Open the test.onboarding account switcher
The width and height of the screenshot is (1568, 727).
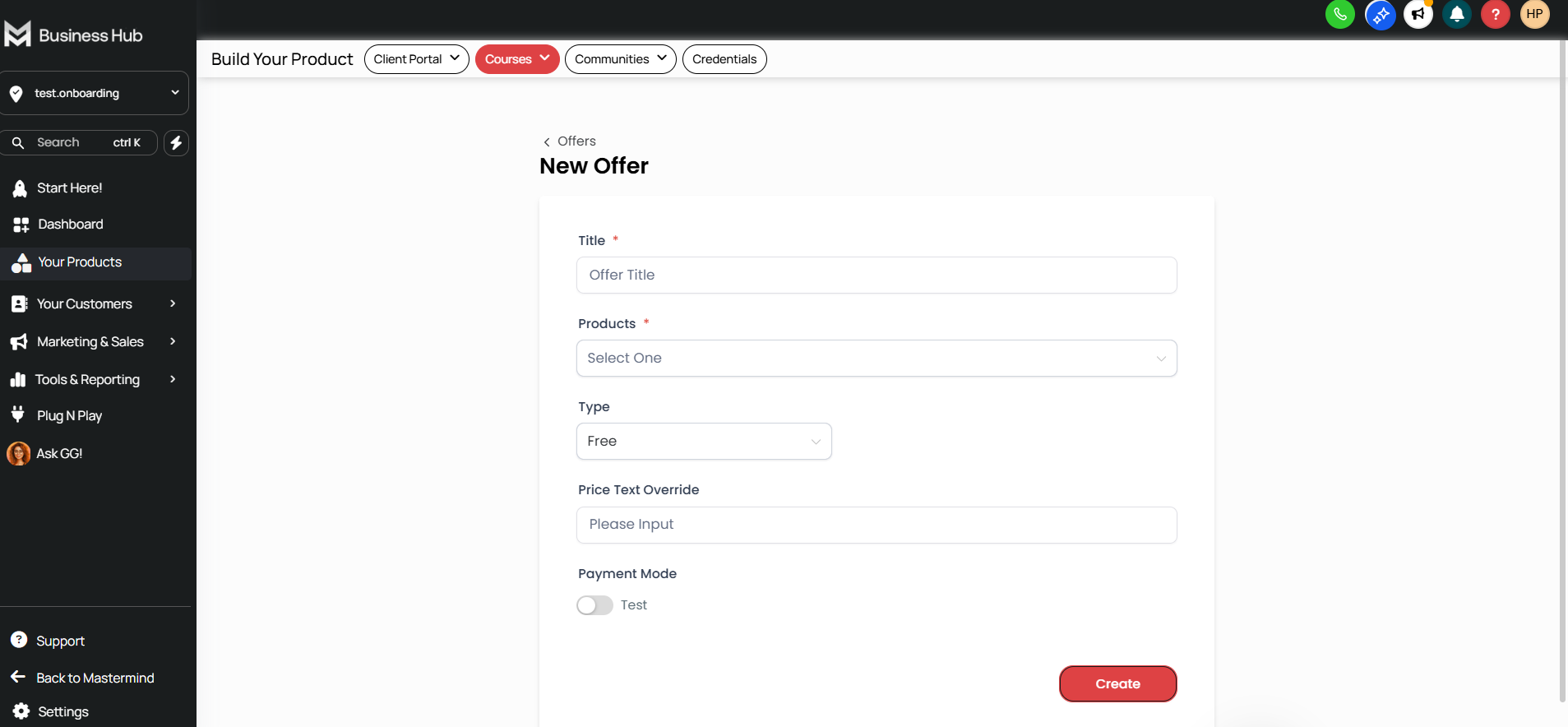[x=95, y=93]
